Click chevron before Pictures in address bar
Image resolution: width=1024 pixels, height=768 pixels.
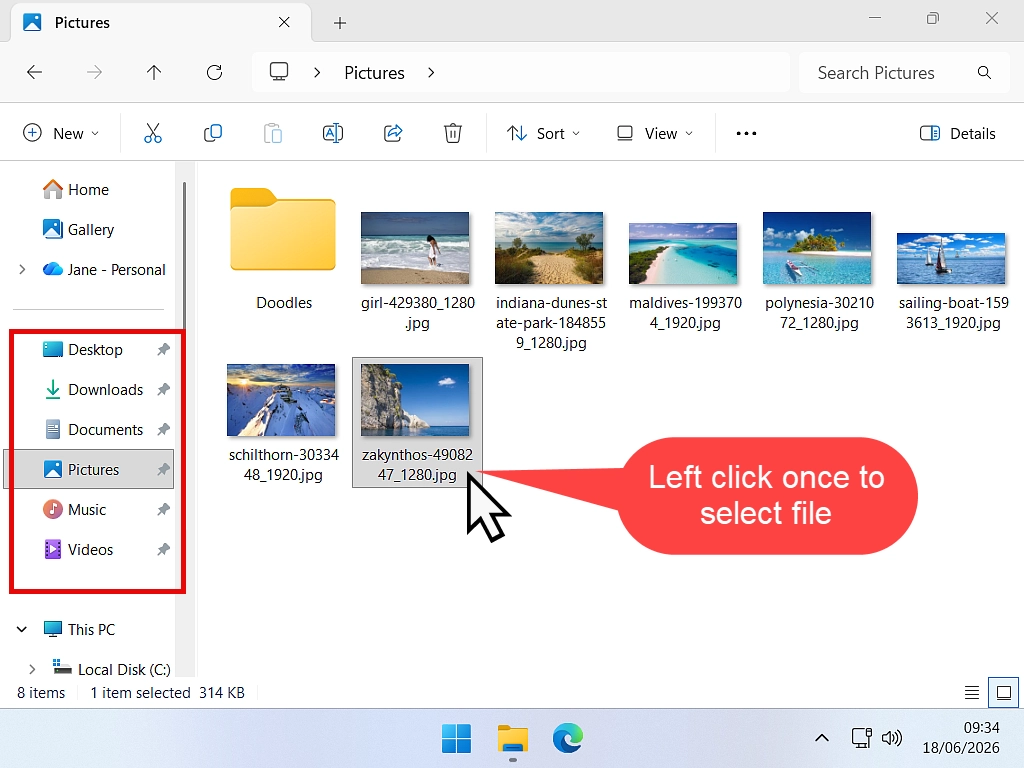[x=317, y=72]
